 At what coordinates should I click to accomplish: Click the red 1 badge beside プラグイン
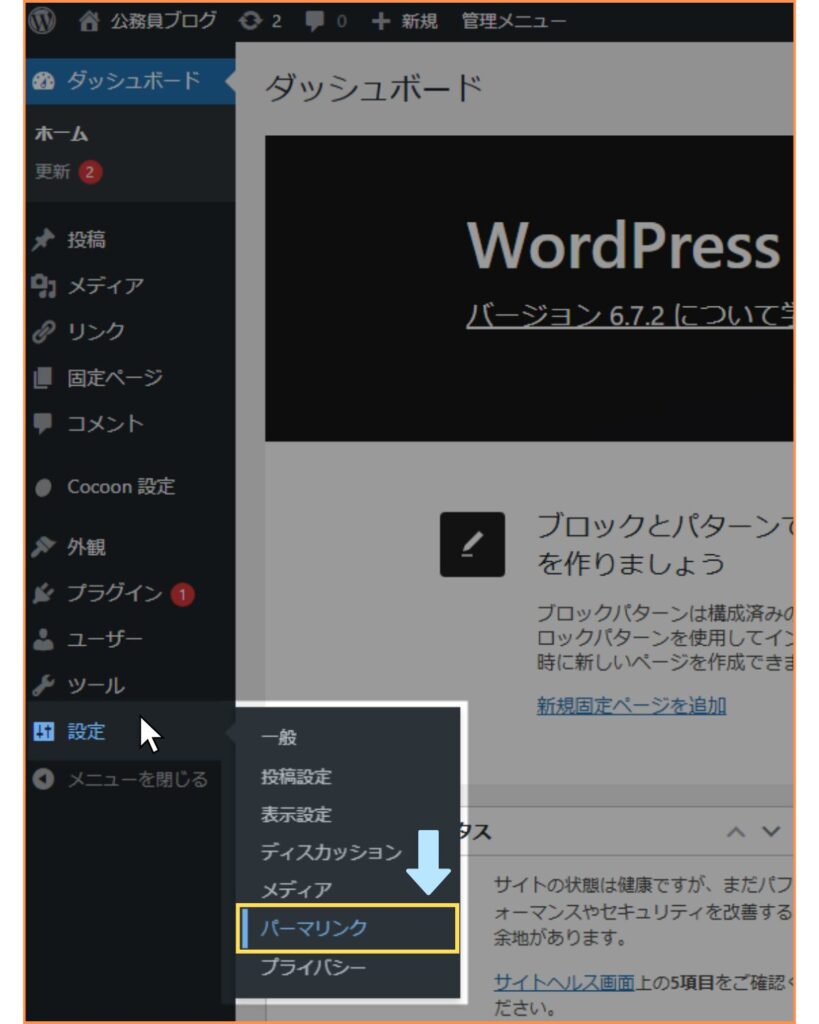tap(183, 594)
